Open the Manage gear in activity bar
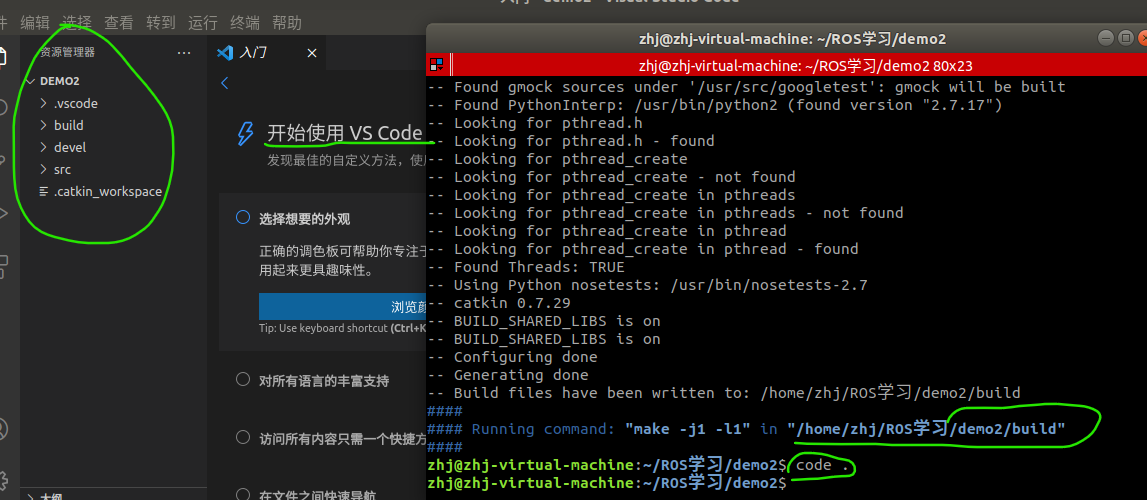This screenshot has height=500, width=1147. click(x=3, y=480)
